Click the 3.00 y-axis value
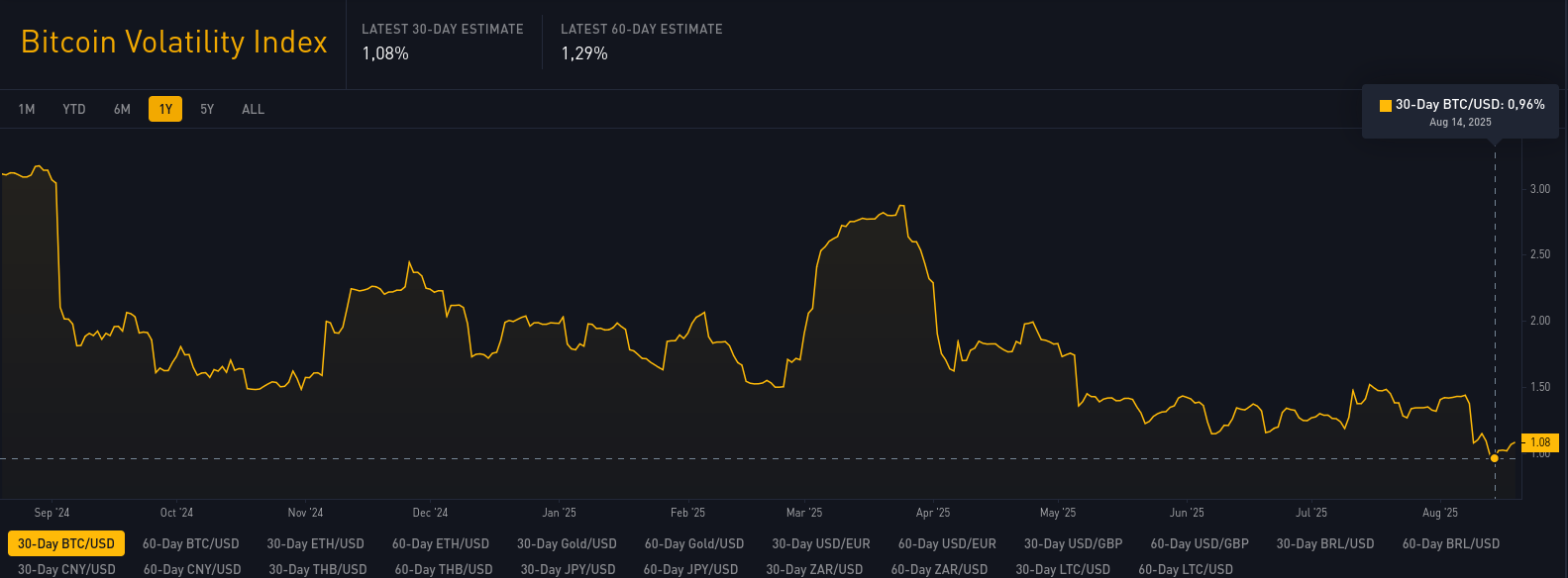Image resolution: width=1568 pixels, height=578 pixels. point(1539,189)
